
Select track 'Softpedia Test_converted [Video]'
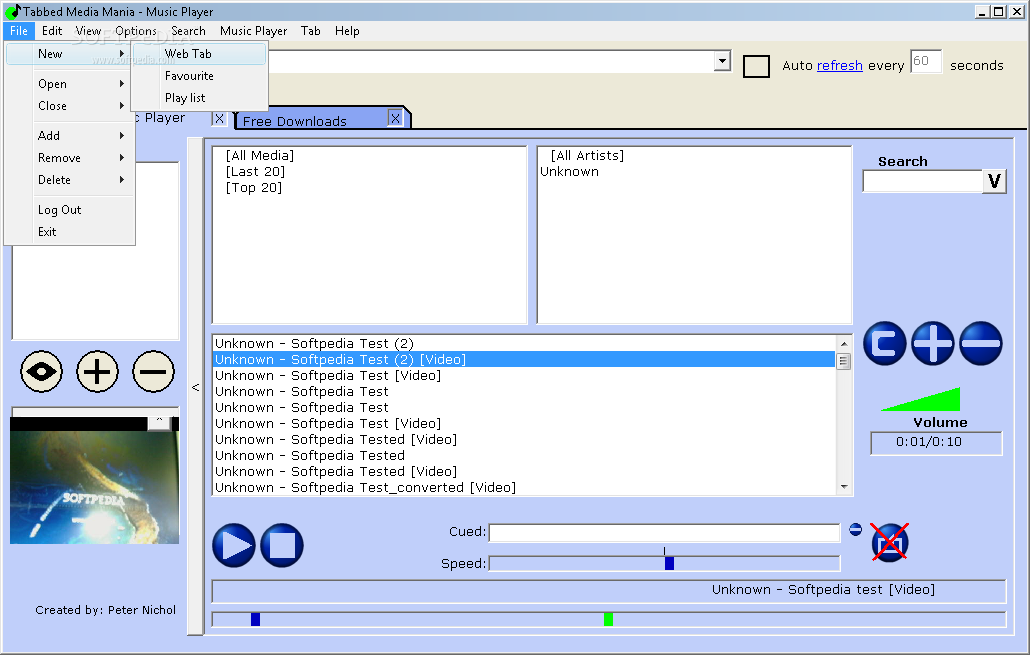coord(524,487)
